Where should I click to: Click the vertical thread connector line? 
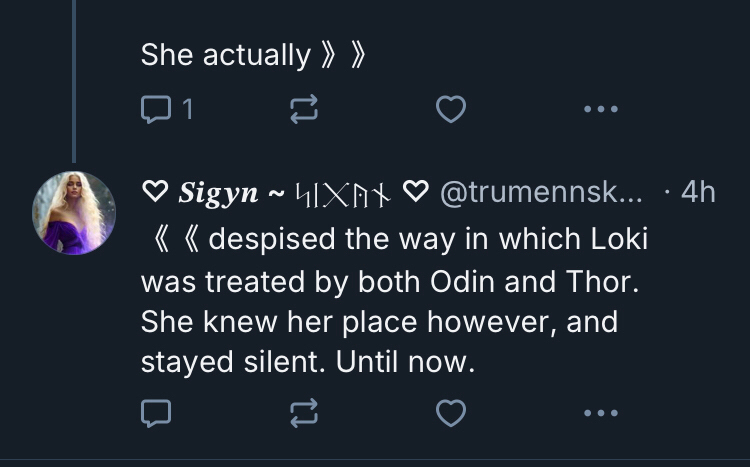click(74, 80)
